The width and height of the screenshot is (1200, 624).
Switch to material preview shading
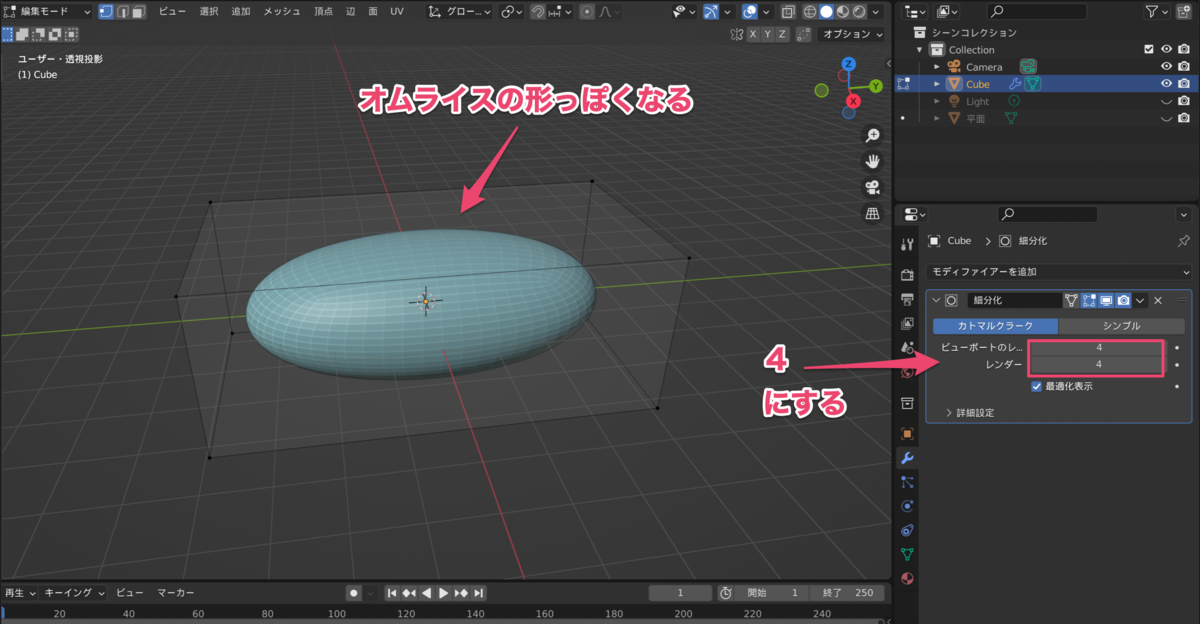tap(843, 12)
